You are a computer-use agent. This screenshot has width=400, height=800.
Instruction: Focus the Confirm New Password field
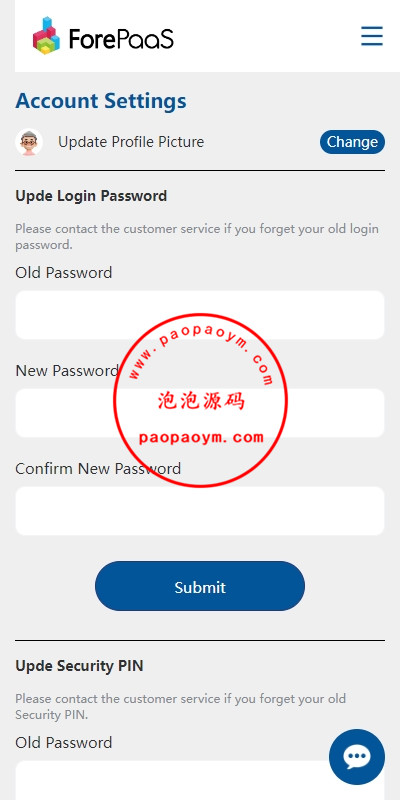200,511
